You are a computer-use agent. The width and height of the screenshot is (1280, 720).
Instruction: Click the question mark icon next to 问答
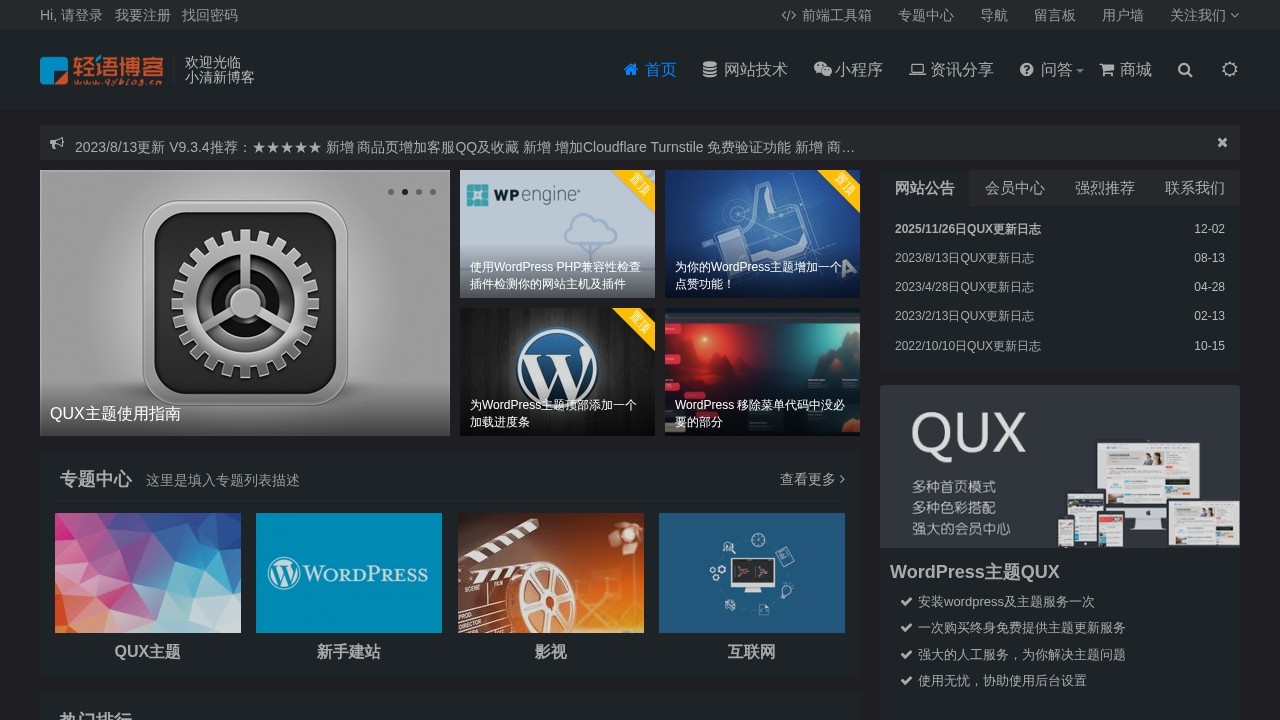pos(1026,69)
